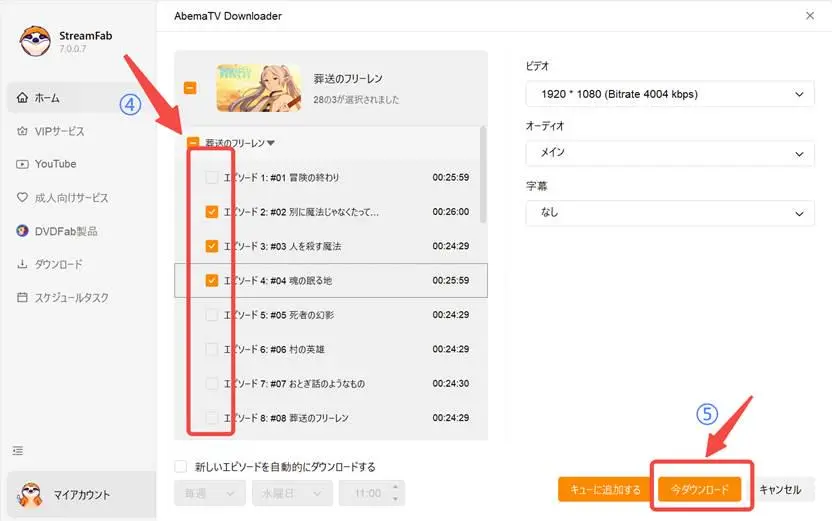Click the DVDFab product icon

(x=22, y=231)
